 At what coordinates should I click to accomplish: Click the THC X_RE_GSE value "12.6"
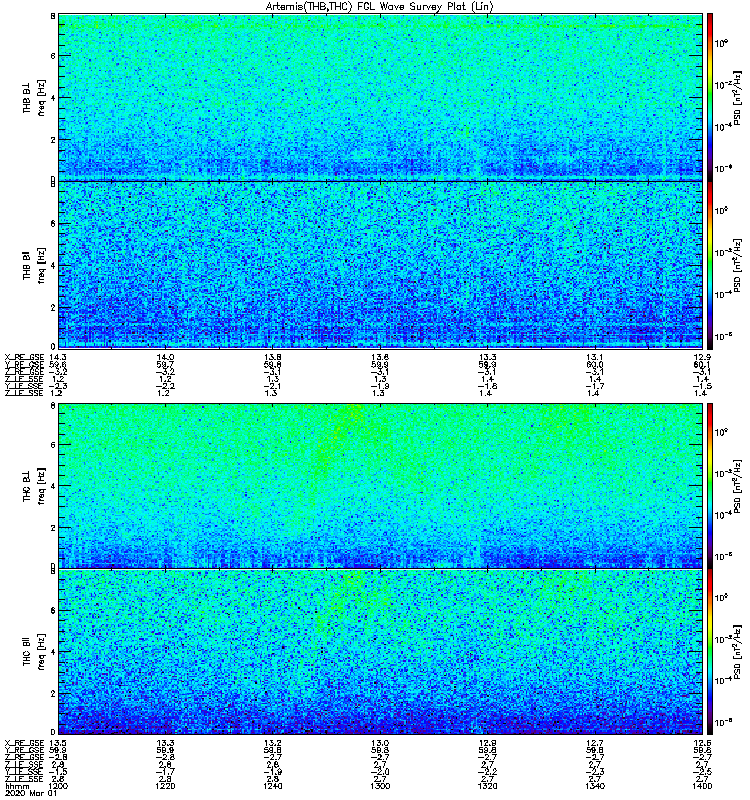(x=702, y=743)
